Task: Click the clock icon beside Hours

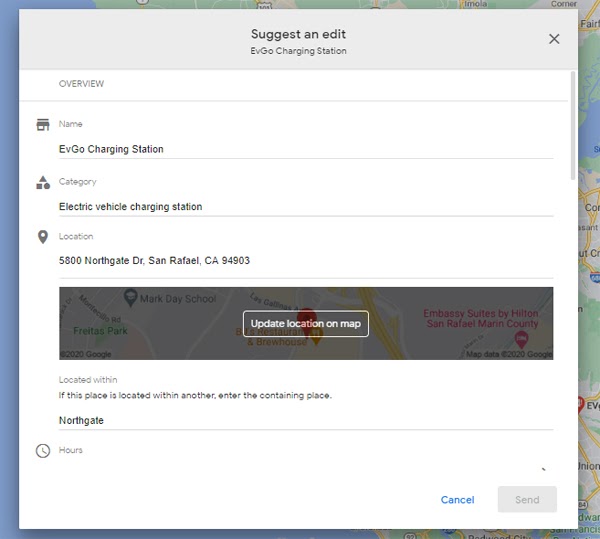Action: pos(43,451)
